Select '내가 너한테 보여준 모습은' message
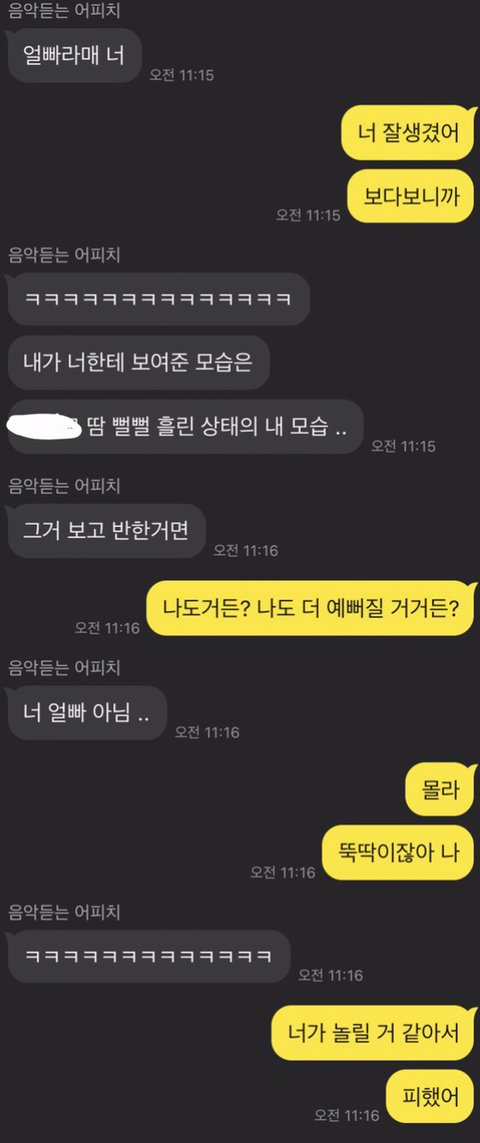This screenshot has height=1143, width=480. (x=139, y=362)
